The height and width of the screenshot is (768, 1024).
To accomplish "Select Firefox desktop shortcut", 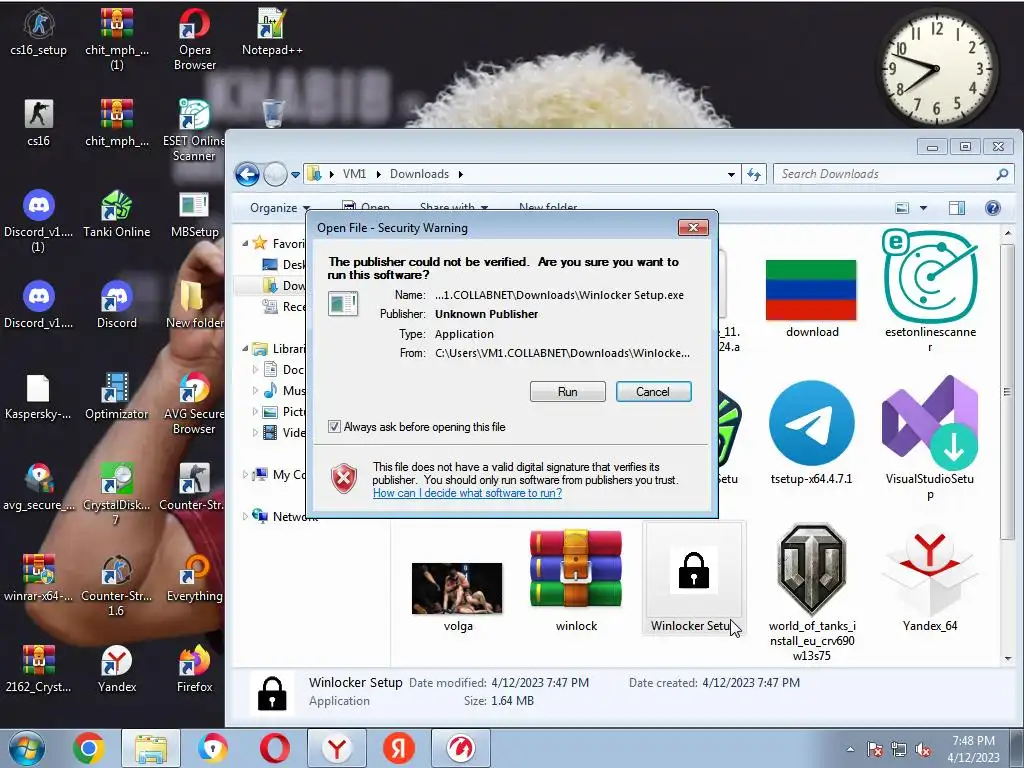I will [x=195, y=669].
